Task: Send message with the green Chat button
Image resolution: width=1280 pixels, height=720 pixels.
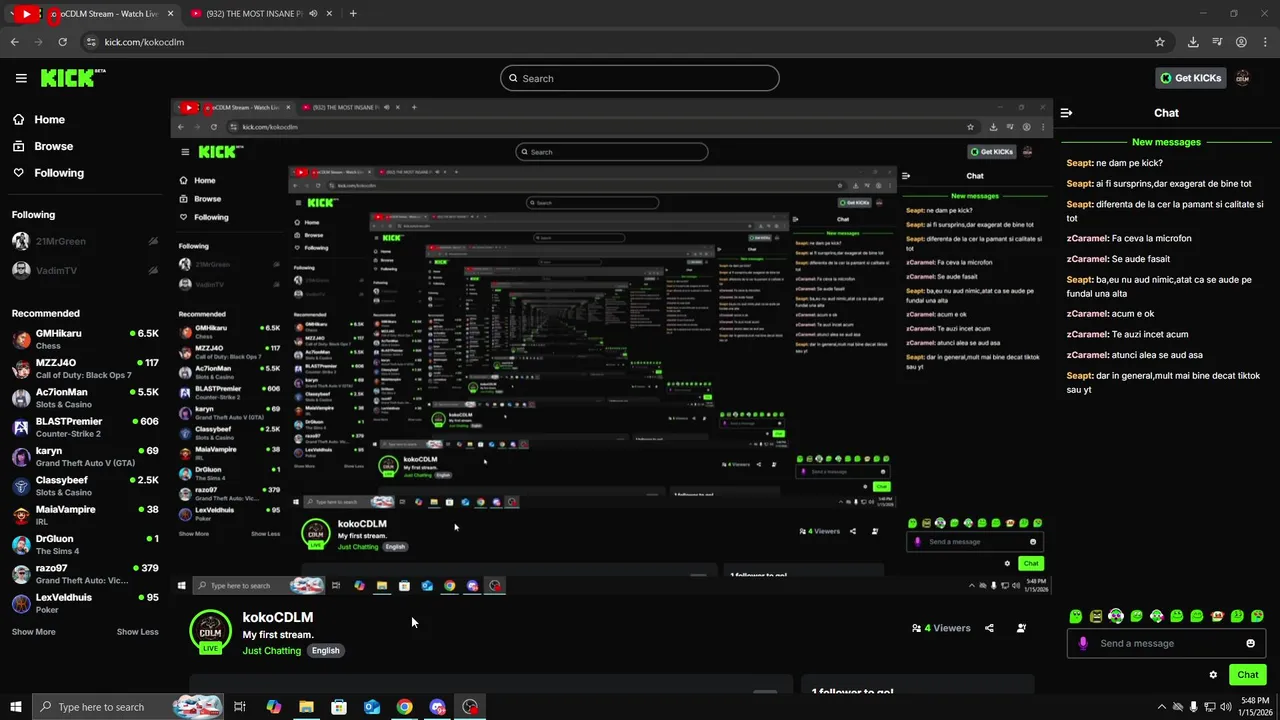Action: 1247,675
